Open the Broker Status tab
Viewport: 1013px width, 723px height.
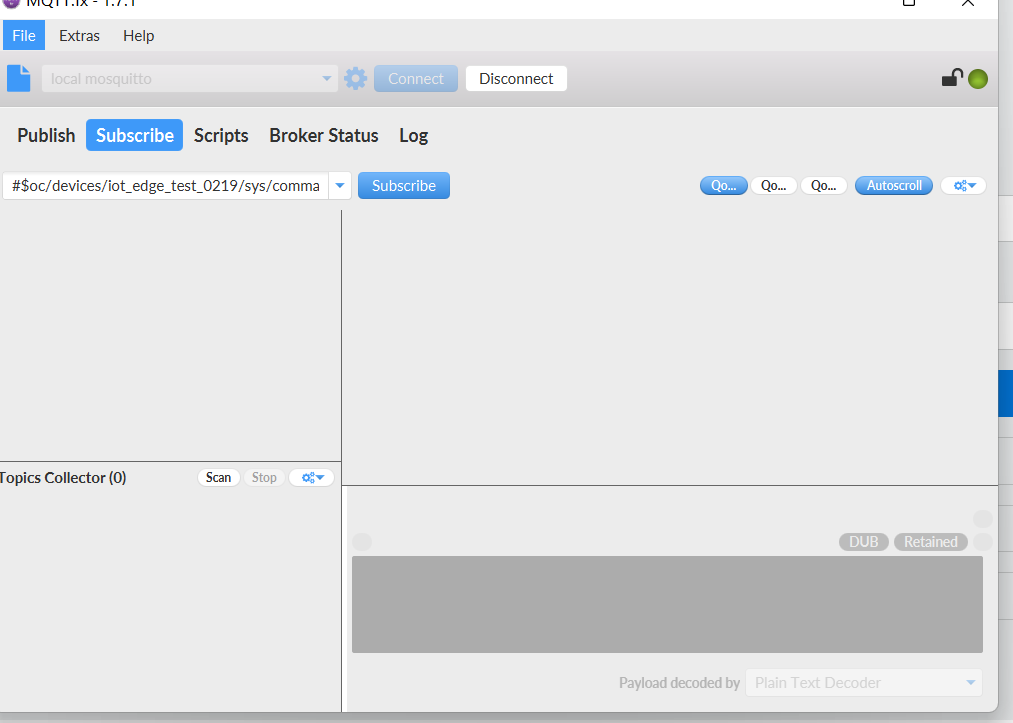coord(324,135)
